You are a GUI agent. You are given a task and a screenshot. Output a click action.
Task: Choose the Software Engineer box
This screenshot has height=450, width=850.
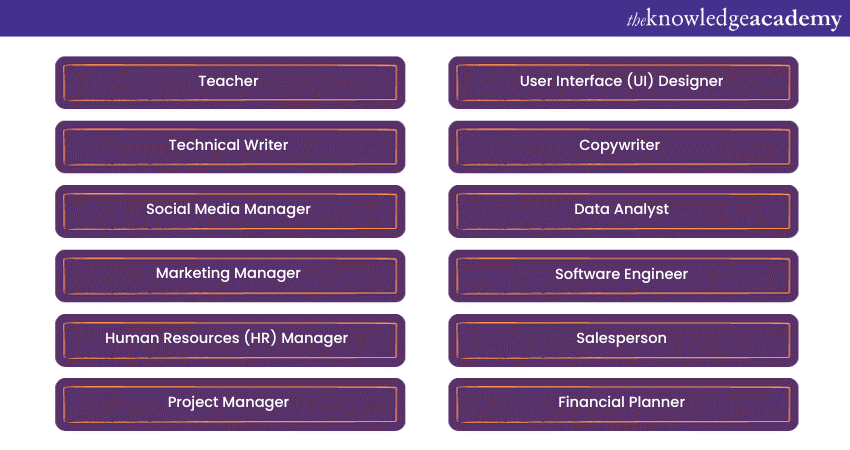[622, 274]
